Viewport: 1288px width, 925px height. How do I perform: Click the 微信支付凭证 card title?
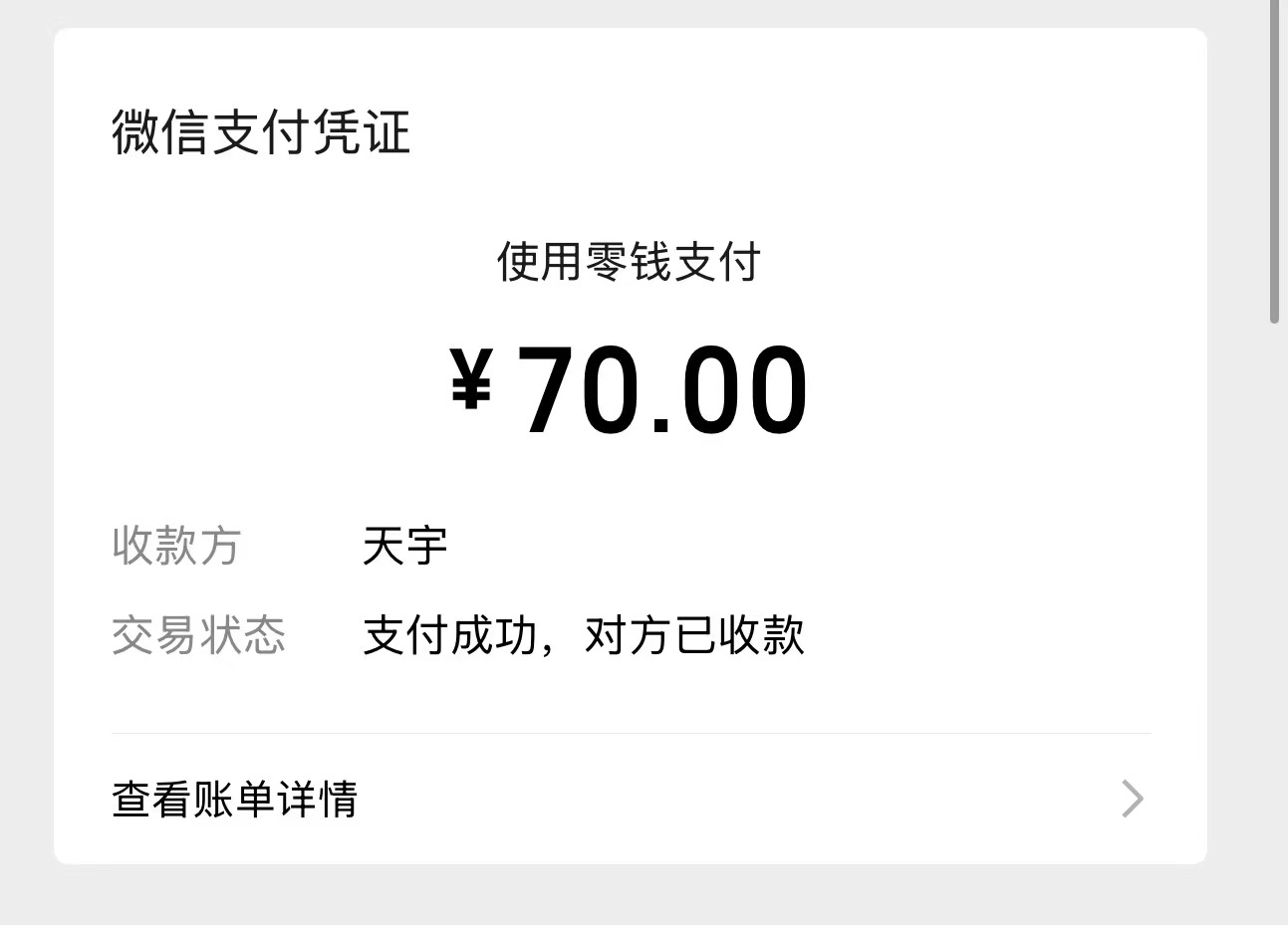tap(261, 132)
